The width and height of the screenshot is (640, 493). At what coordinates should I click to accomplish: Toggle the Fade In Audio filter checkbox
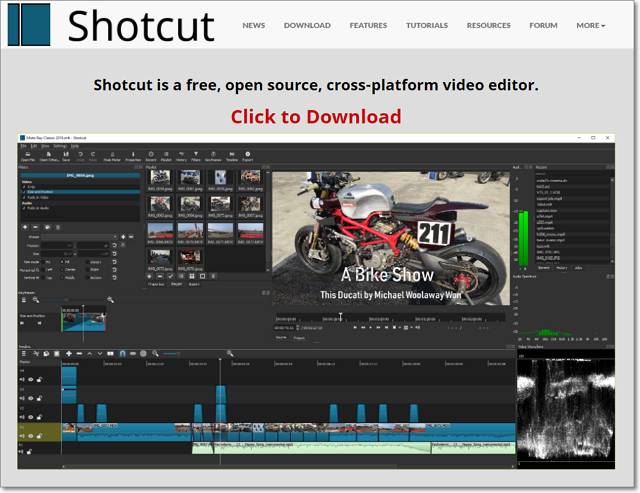click(x=24, y=207)
